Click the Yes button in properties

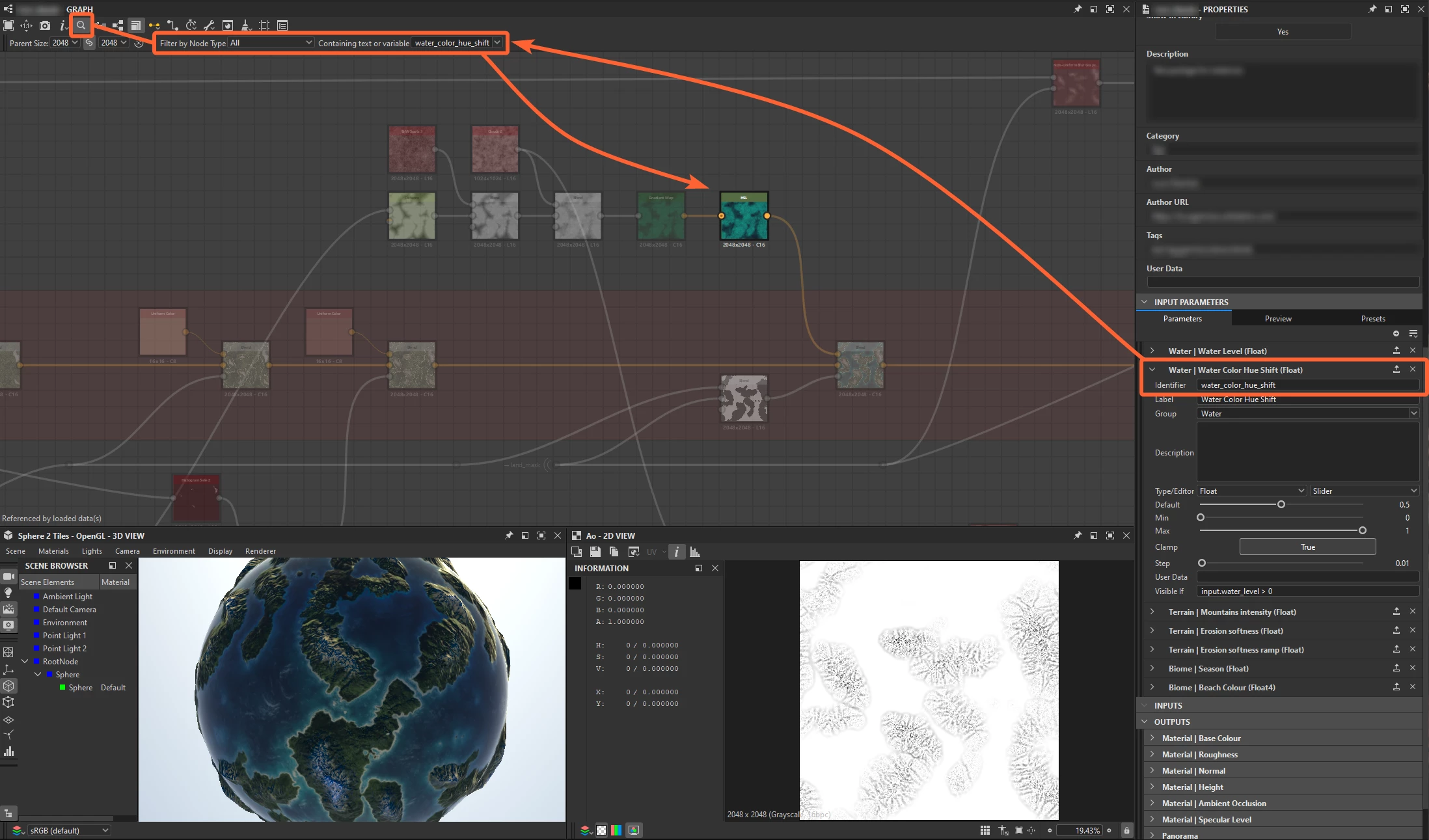click(x=1282, y=32)
